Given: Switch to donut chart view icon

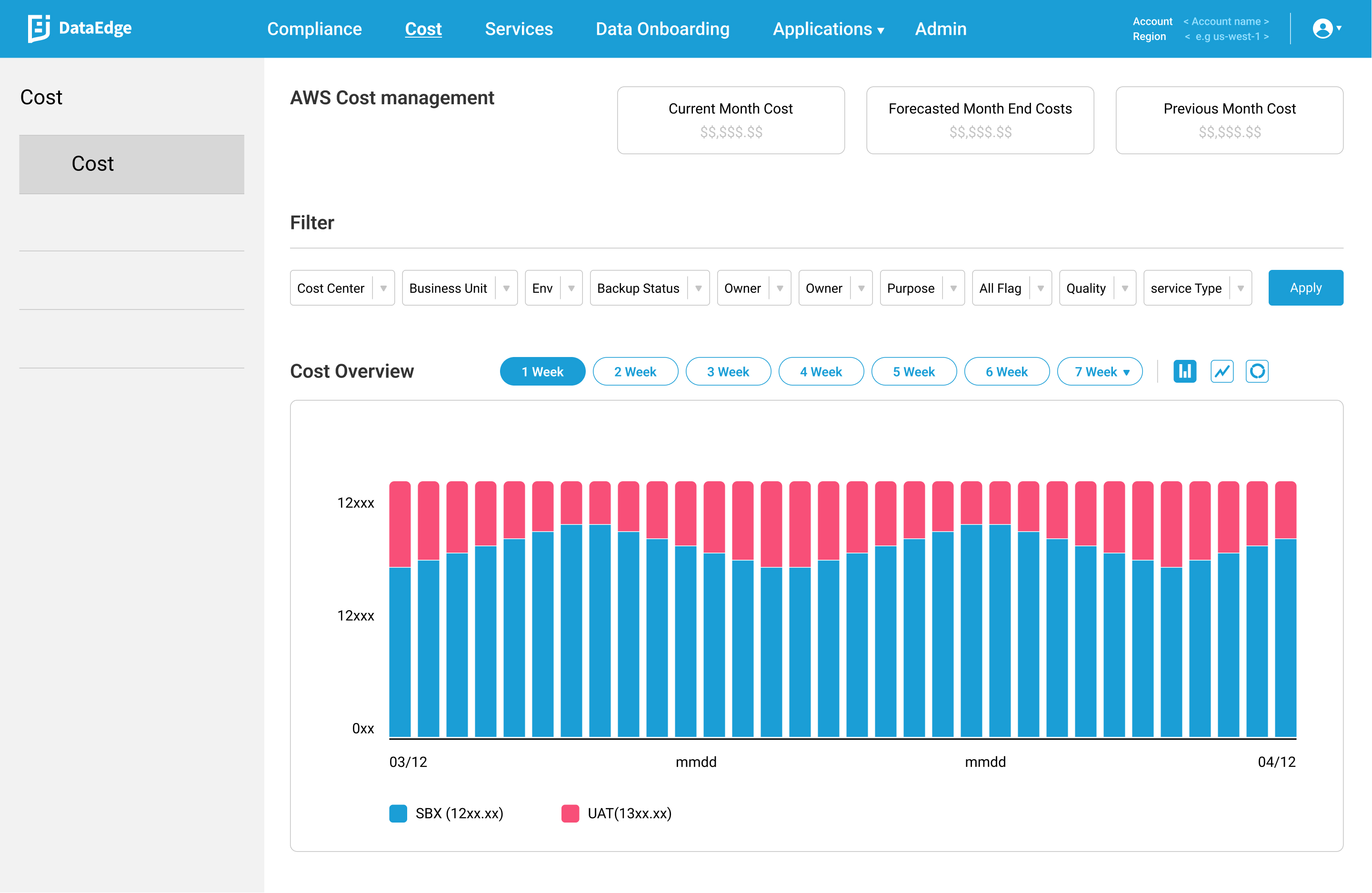Looking at the screenshot, I should pyautogui.click(x=1257, y=371).
